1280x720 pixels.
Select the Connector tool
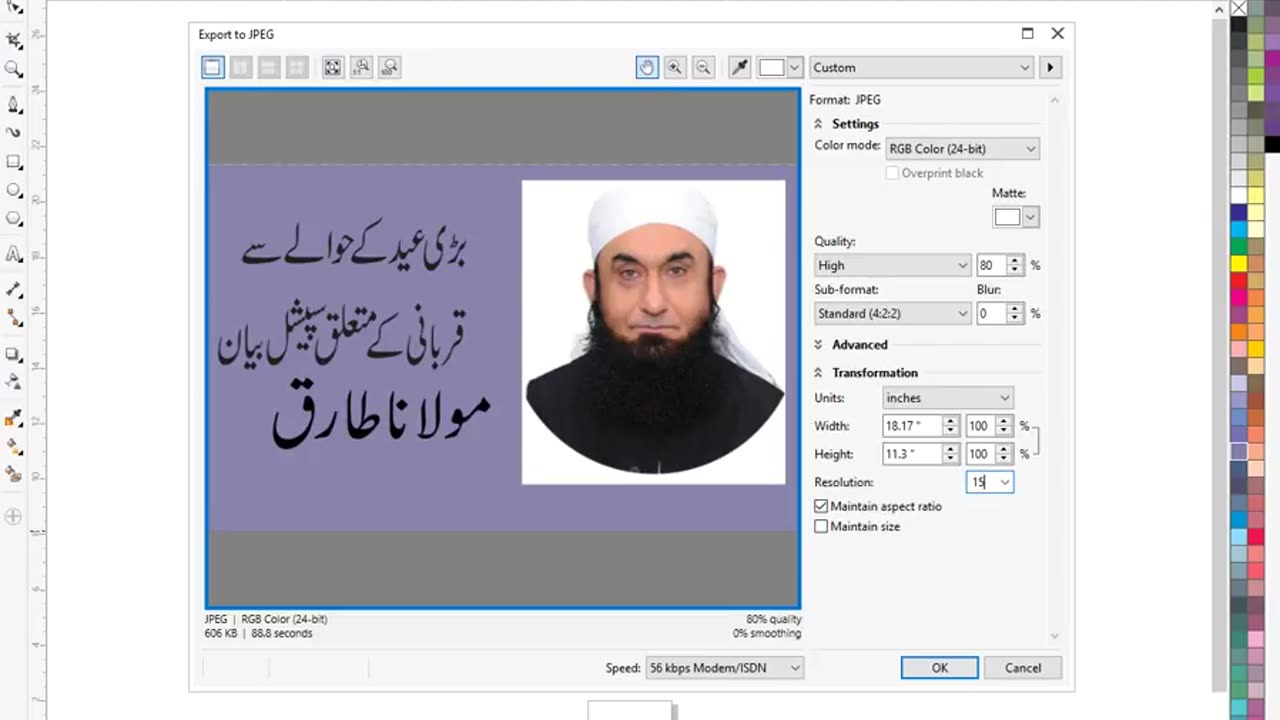click(14, 317)
